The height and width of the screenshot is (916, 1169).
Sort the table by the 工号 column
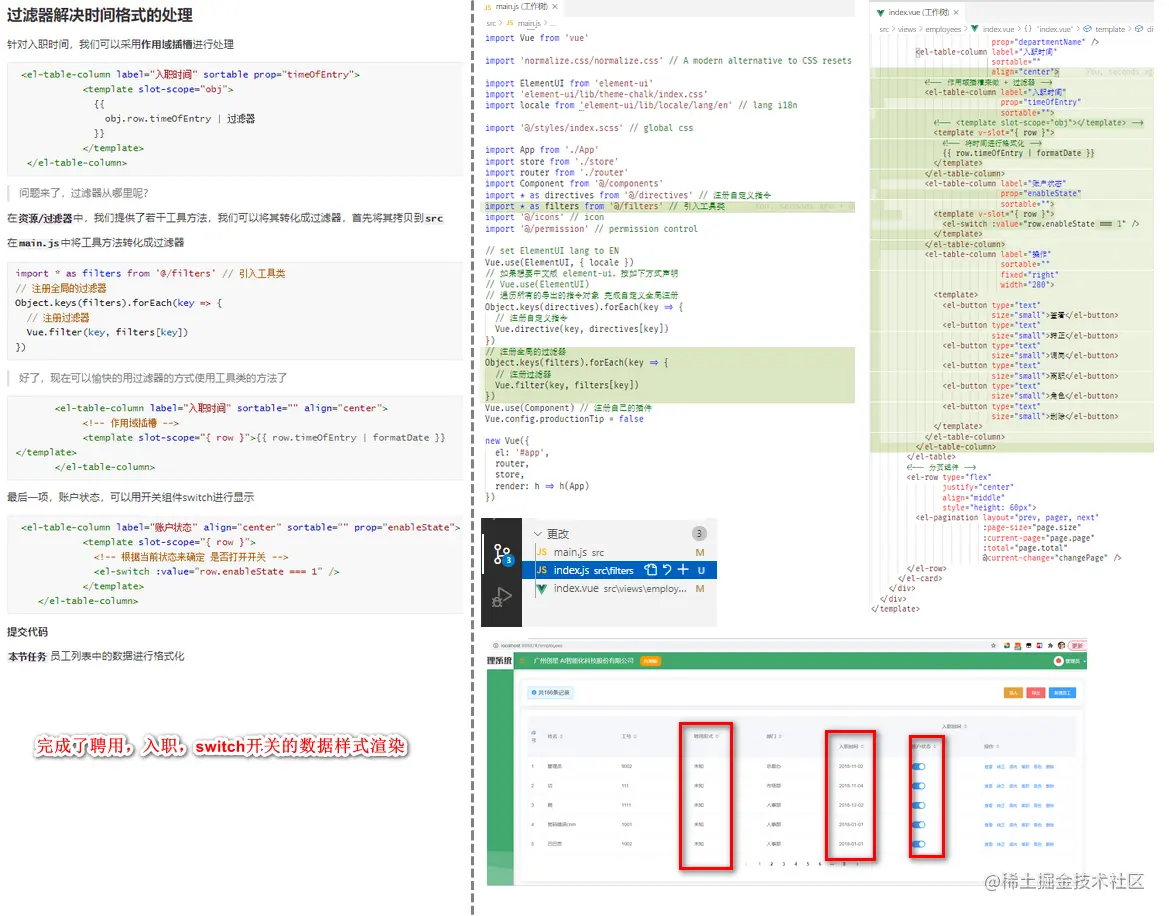pyautogui.click(x=627, y=736)
